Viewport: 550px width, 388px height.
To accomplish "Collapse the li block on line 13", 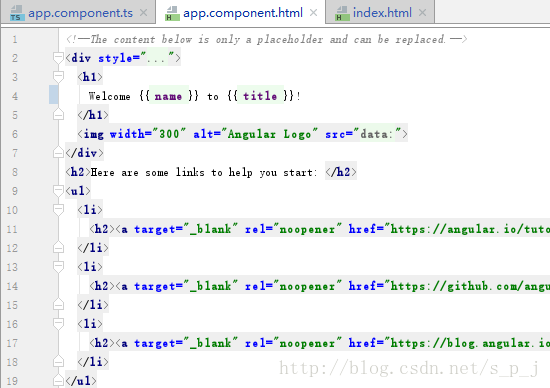I will [58, 267].
